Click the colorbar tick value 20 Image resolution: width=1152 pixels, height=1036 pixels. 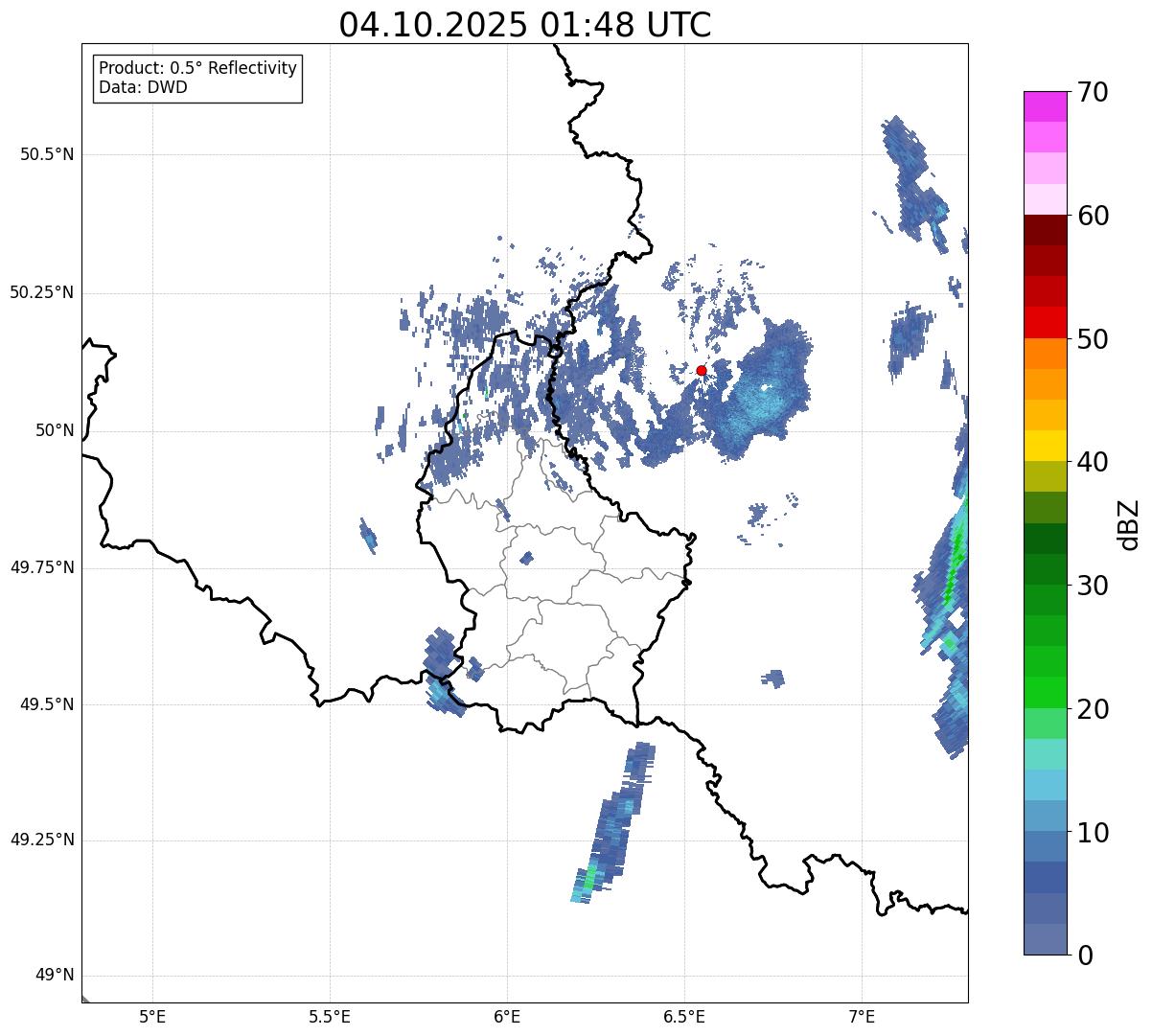point(1093,709)
